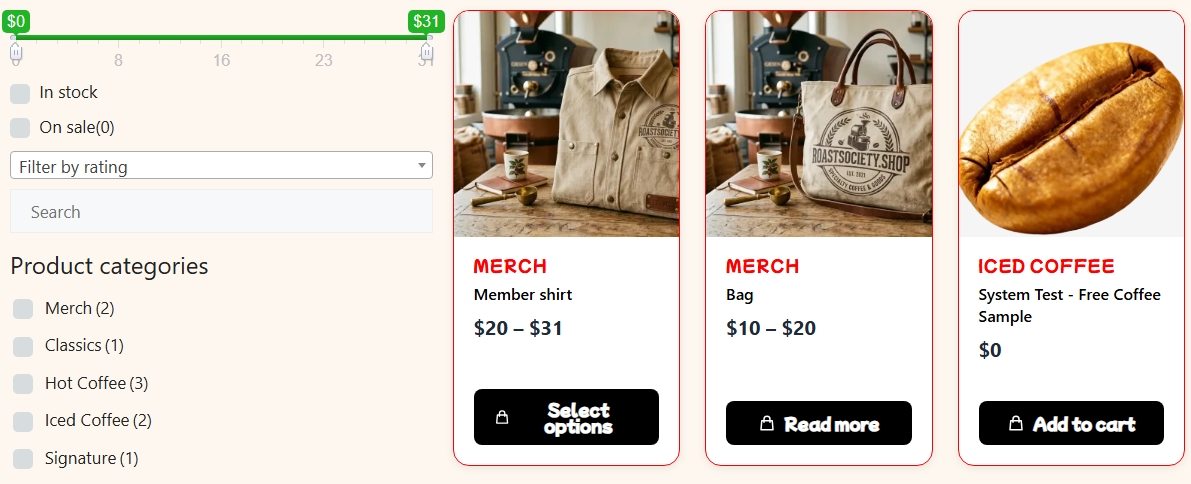
Task: Check the Classics category filter
Action: 23,346
